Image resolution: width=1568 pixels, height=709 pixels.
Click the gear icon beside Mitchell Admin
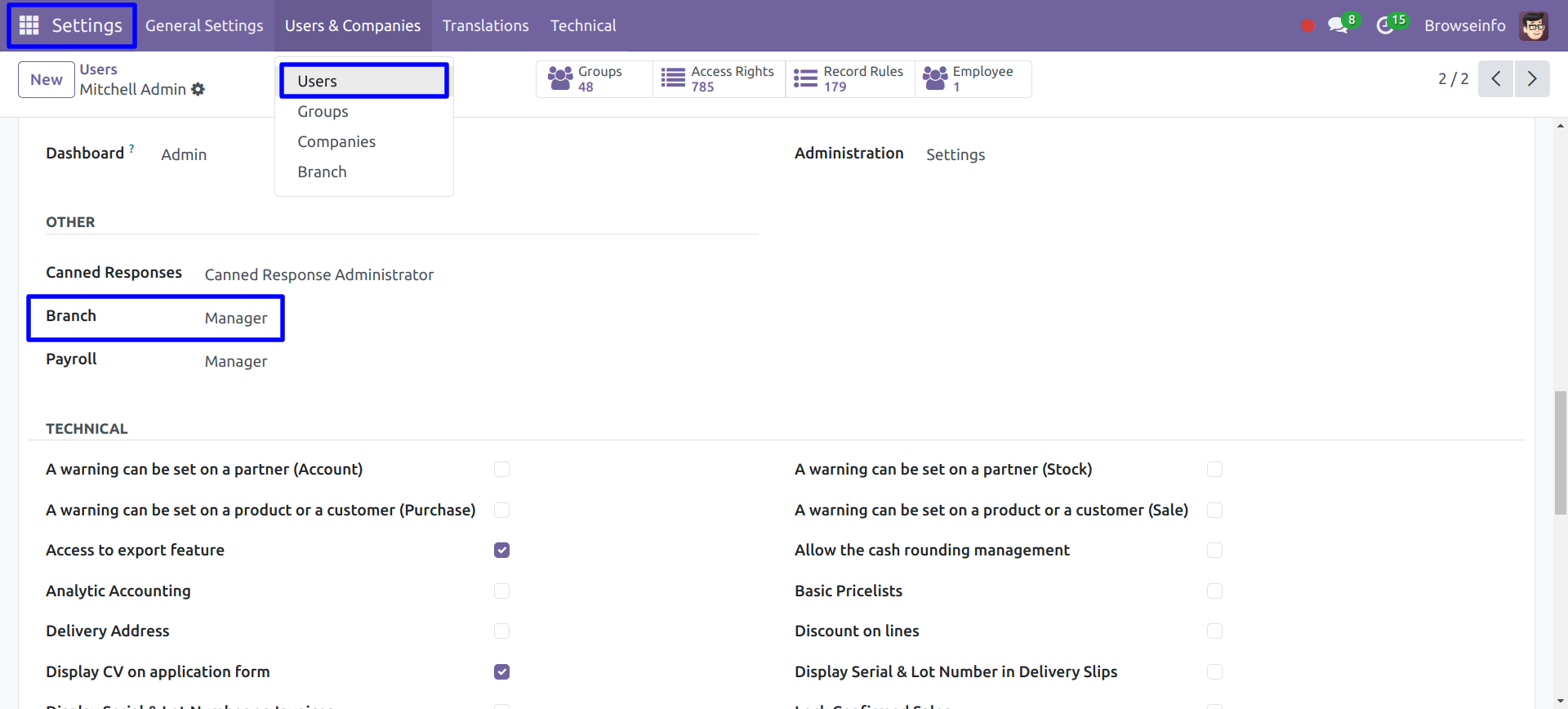pyautogui.click(x=198, y=90)
